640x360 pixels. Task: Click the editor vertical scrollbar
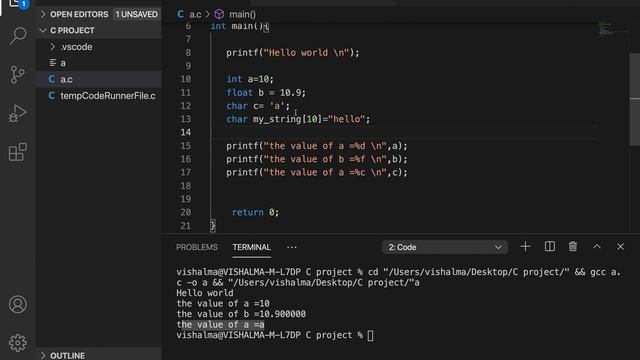635,99
